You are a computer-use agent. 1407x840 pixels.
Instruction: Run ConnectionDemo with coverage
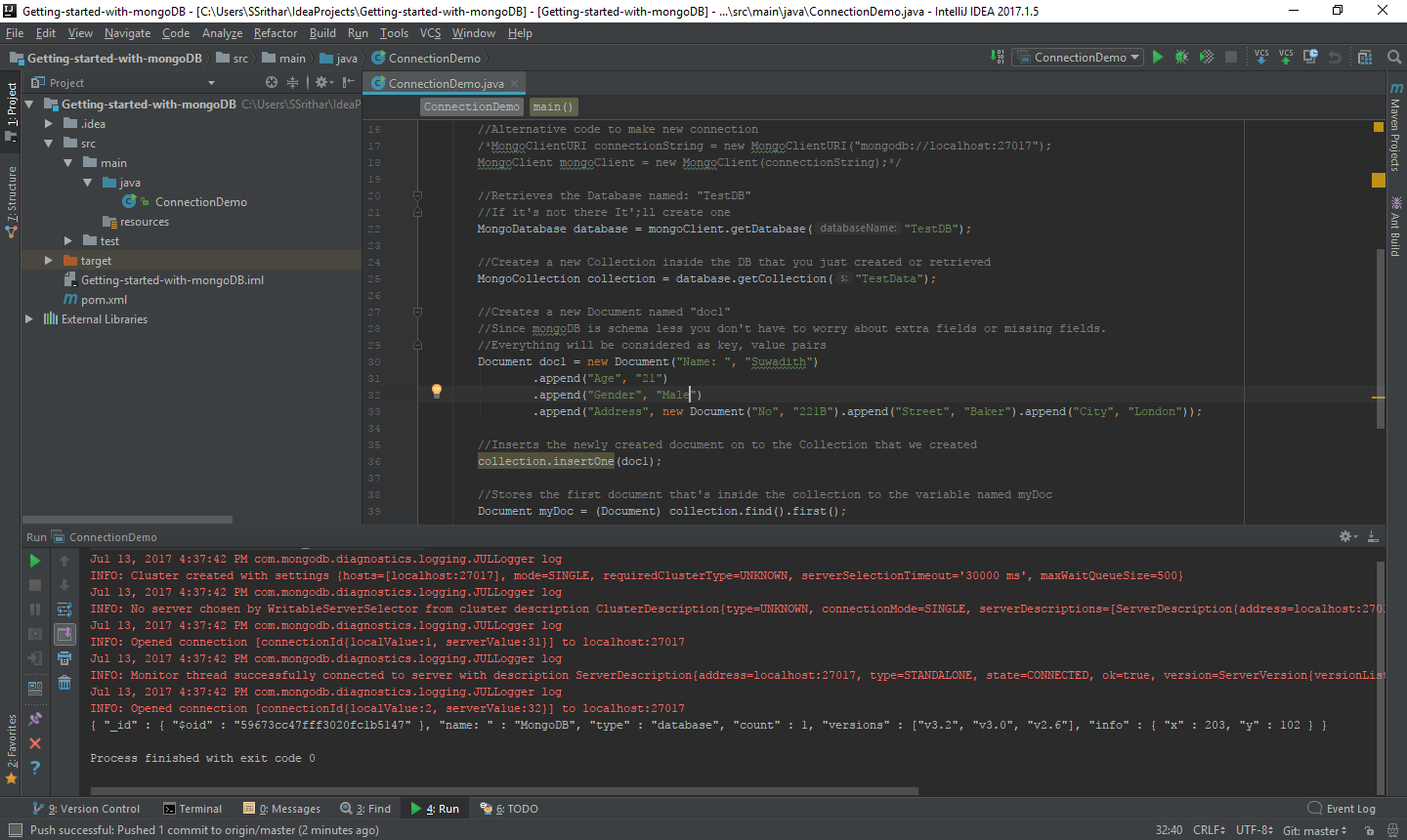pos(1207,58)
